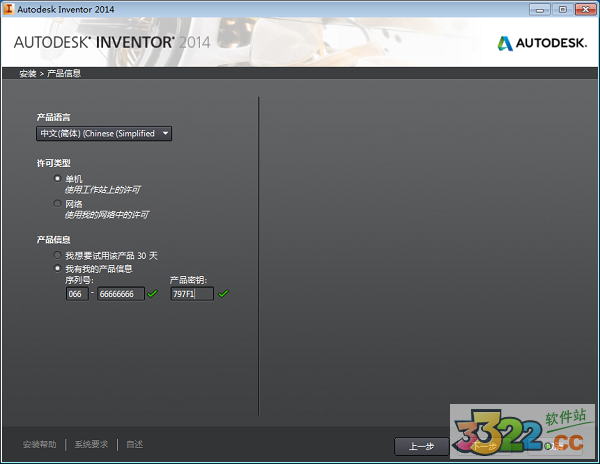The height and width of the screenshot is (464, 600).
Task: Open the 系统要求 system requirements link
Action: [91, 444]
